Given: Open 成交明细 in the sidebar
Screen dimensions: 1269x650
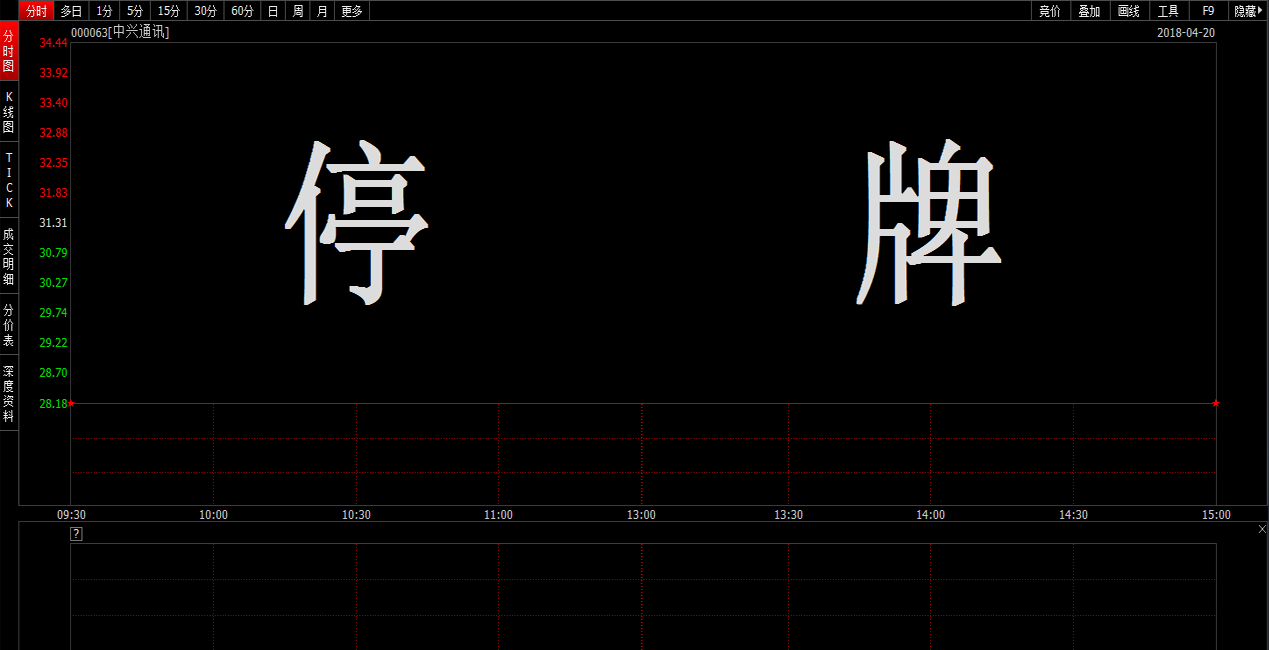Looking at the screenshot, I should pyautogui.click(x=9, y=256).
